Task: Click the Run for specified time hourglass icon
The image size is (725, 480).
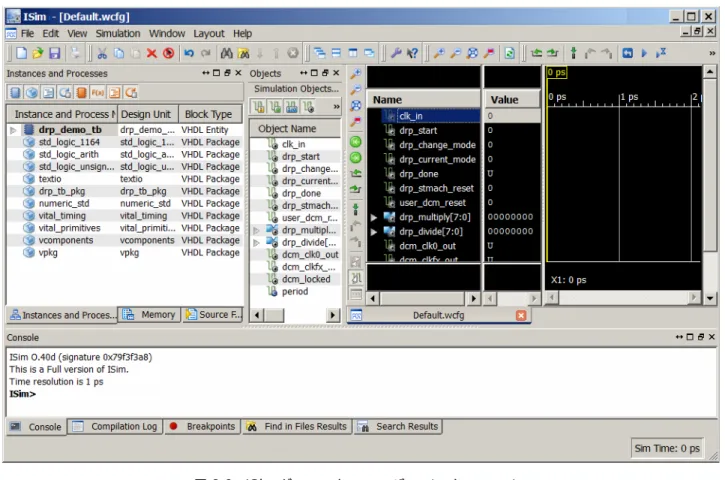Action: click(661, 53)
